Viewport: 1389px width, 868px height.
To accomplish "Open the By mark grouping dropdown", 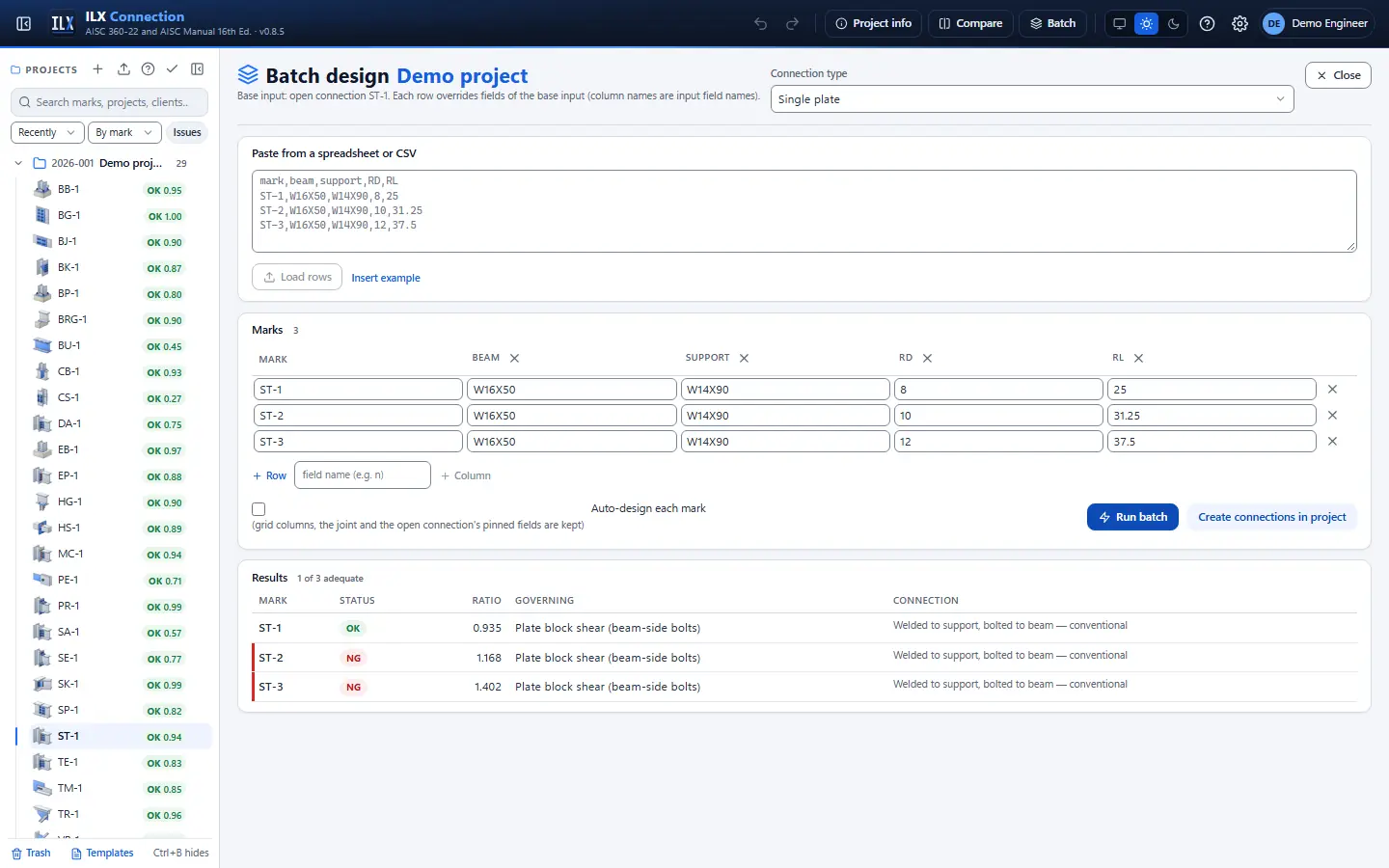I will [123, 133].
